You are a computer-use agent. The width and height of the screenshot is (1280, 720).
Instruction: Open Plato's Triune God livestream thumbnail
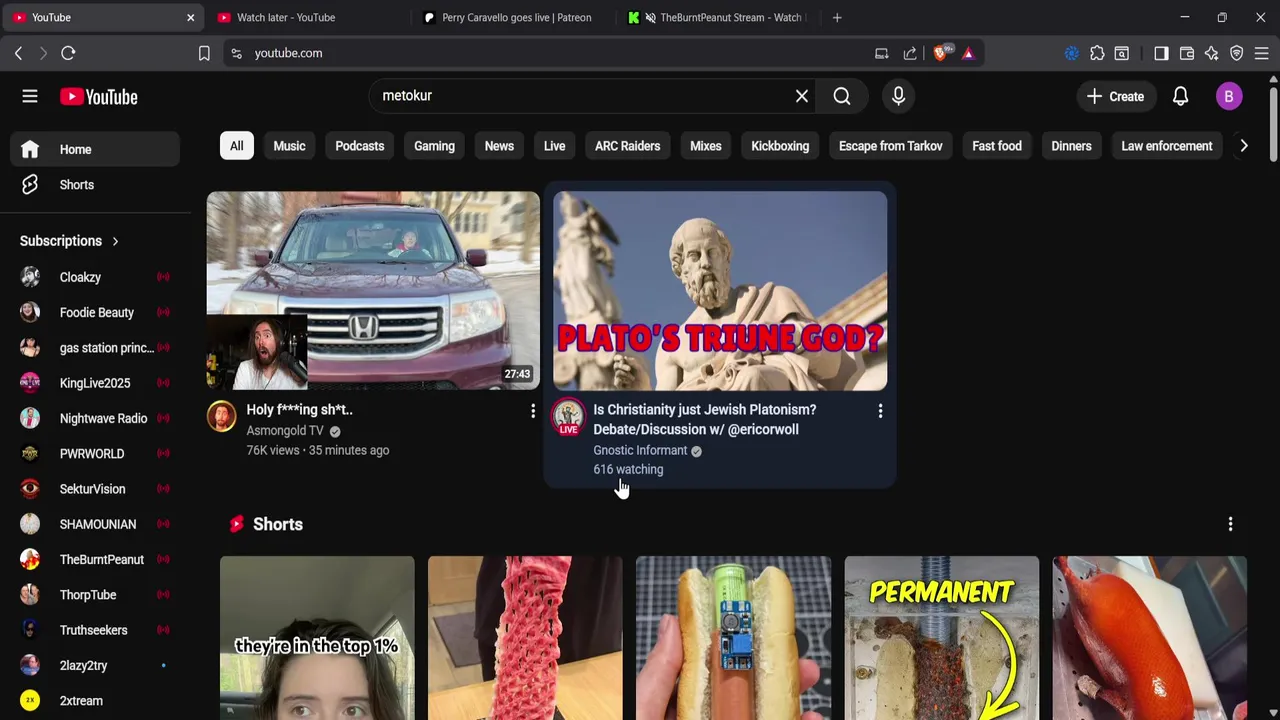pos(720,290)
